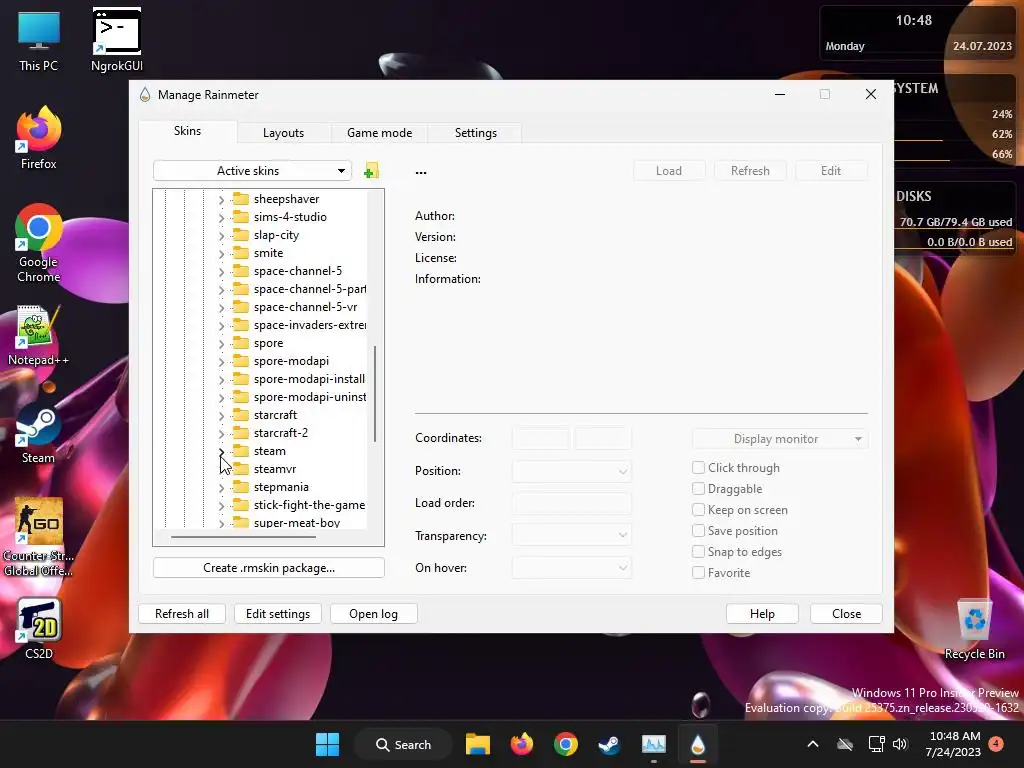The height and width of the screenshot is (768, 1024).
Task: Open the Google Chrome desktop shortcut
Action: (x=39, y=243)
